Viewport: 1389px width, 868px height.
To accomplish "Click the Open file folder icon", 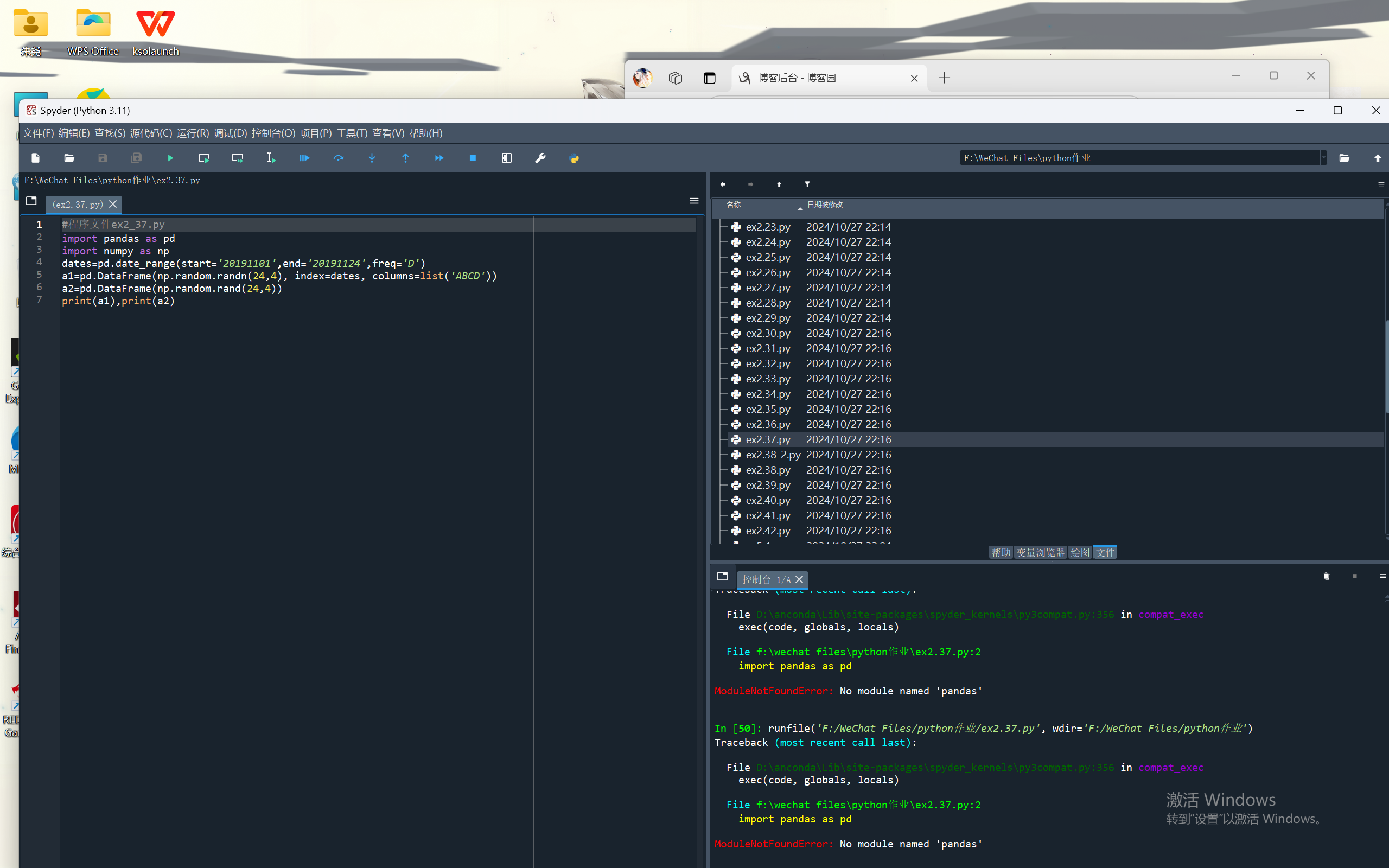I will (x=69, y=158).
